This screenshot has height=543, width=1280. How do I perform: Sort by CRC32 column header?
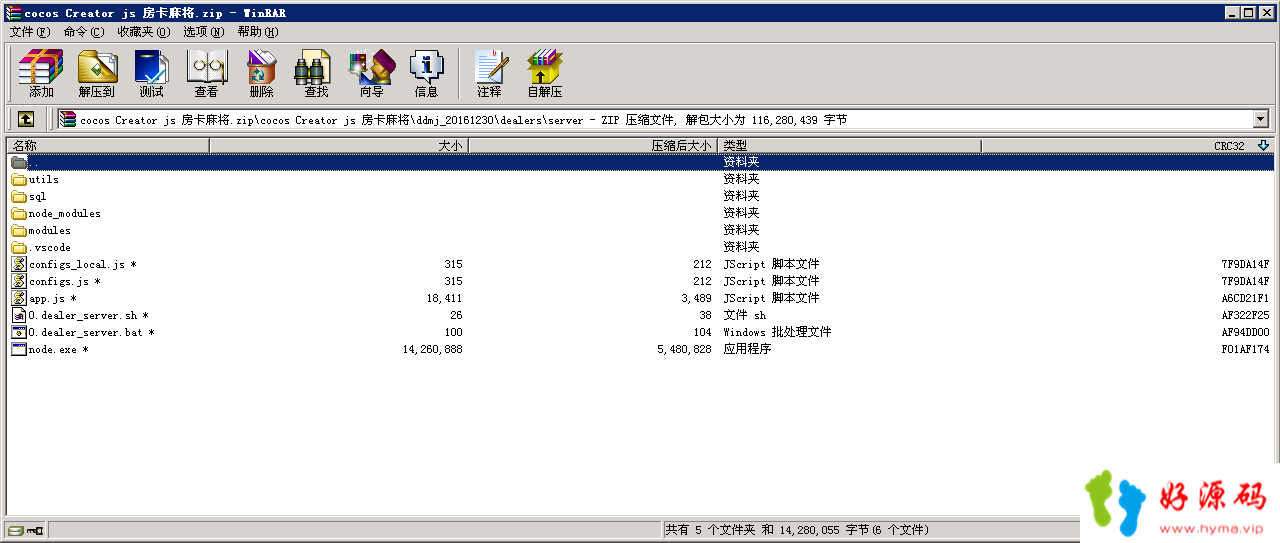coord(1127,146)
